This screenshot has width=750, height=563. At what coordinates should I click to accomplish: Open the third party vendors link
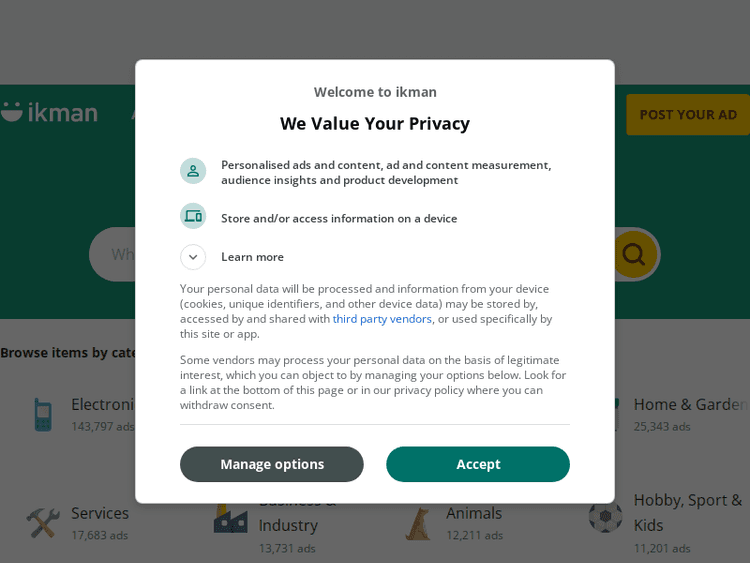coord(382,319)
